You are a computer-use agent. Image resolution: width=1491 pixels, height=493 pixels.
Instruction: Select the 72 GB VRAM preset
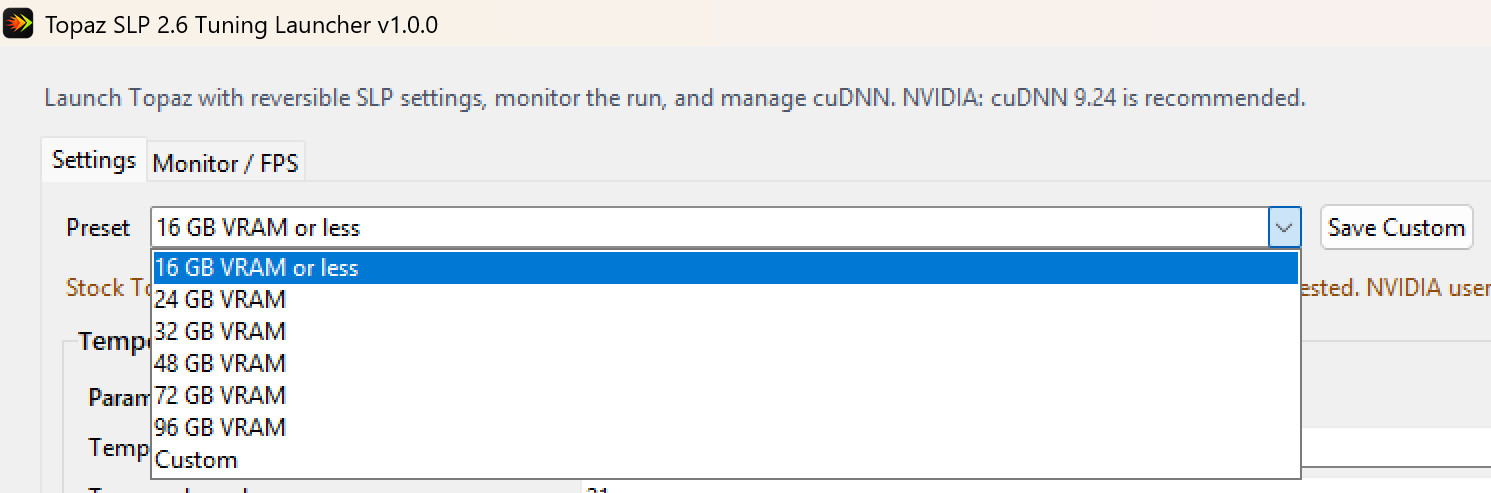[x=725, y=395]
